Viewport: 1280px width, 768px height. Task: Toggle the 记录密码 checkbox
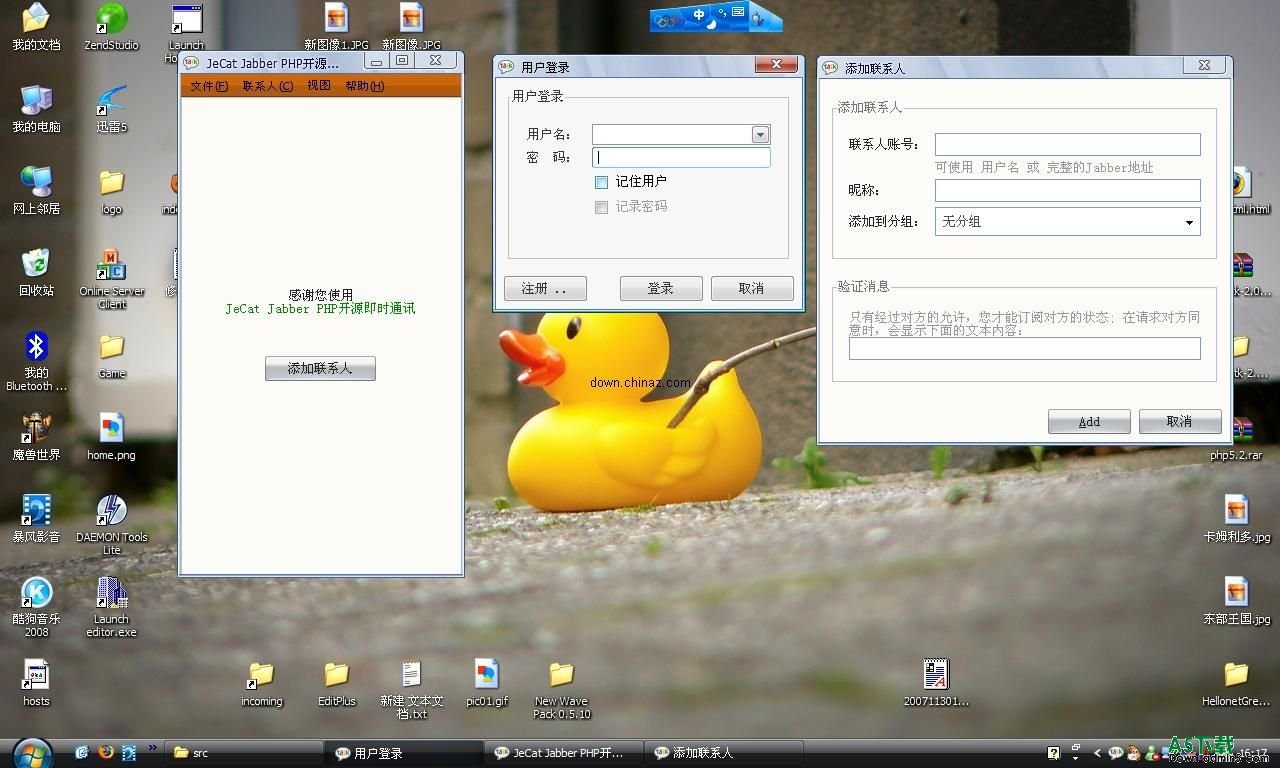(x=601, y=207)
